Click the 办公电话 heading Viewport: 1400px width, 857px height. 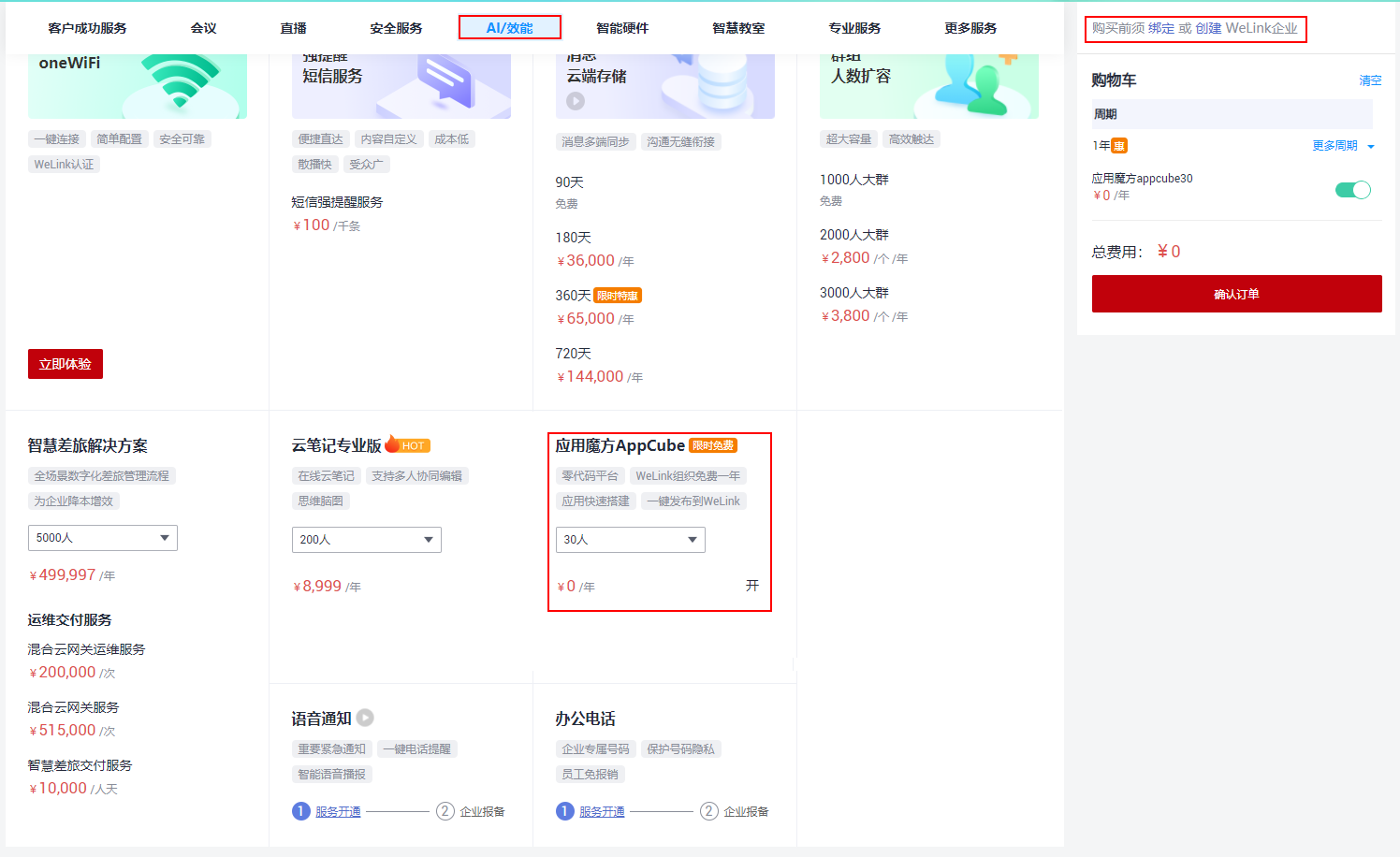pos(585,719)
